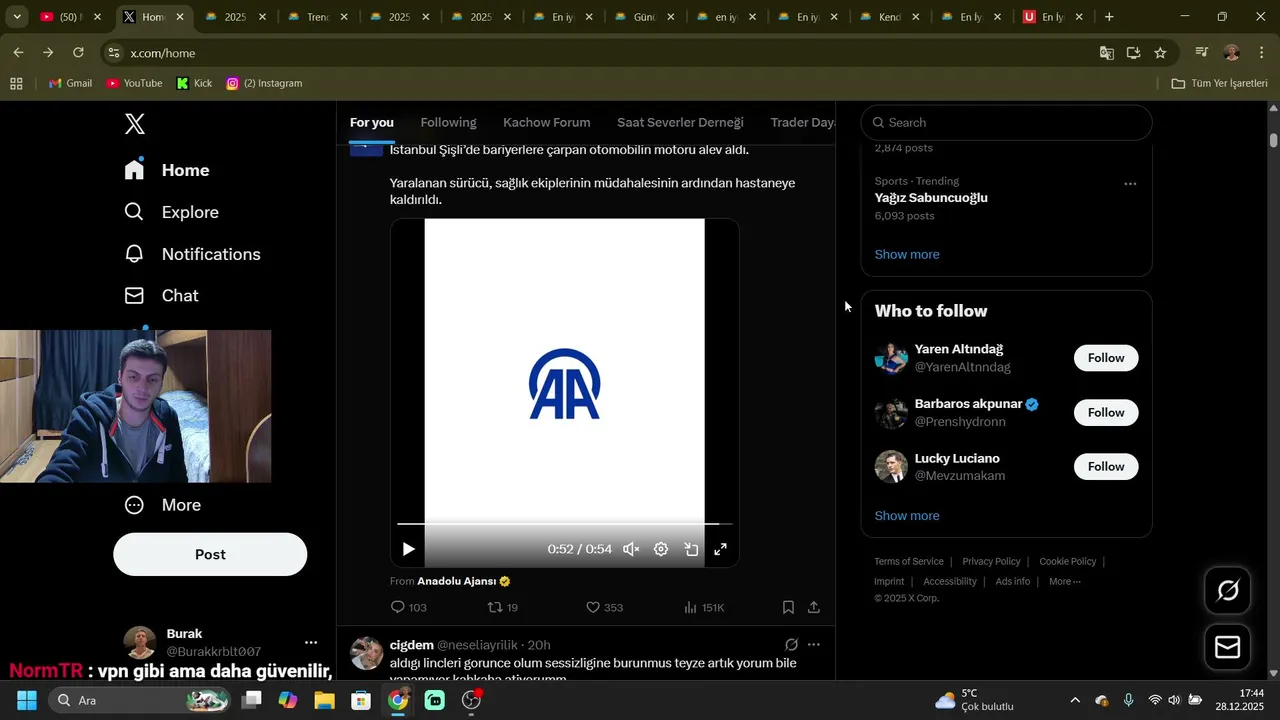Open more options for Yağız Sabuncuoğlu trend
This screenshot has width=1280, height=720.
[1130, 184]
